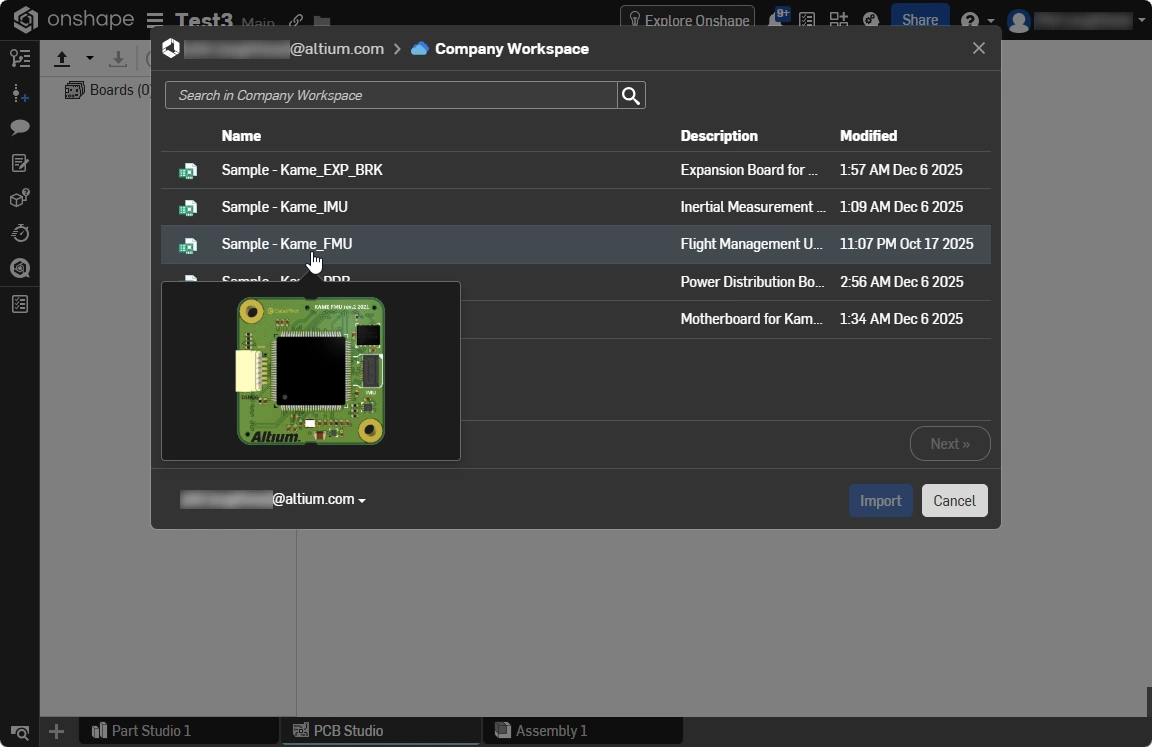The height and width of the screenshot is (747, 1152).
Task: Click the Modified column header
Action: coord(868,136)
